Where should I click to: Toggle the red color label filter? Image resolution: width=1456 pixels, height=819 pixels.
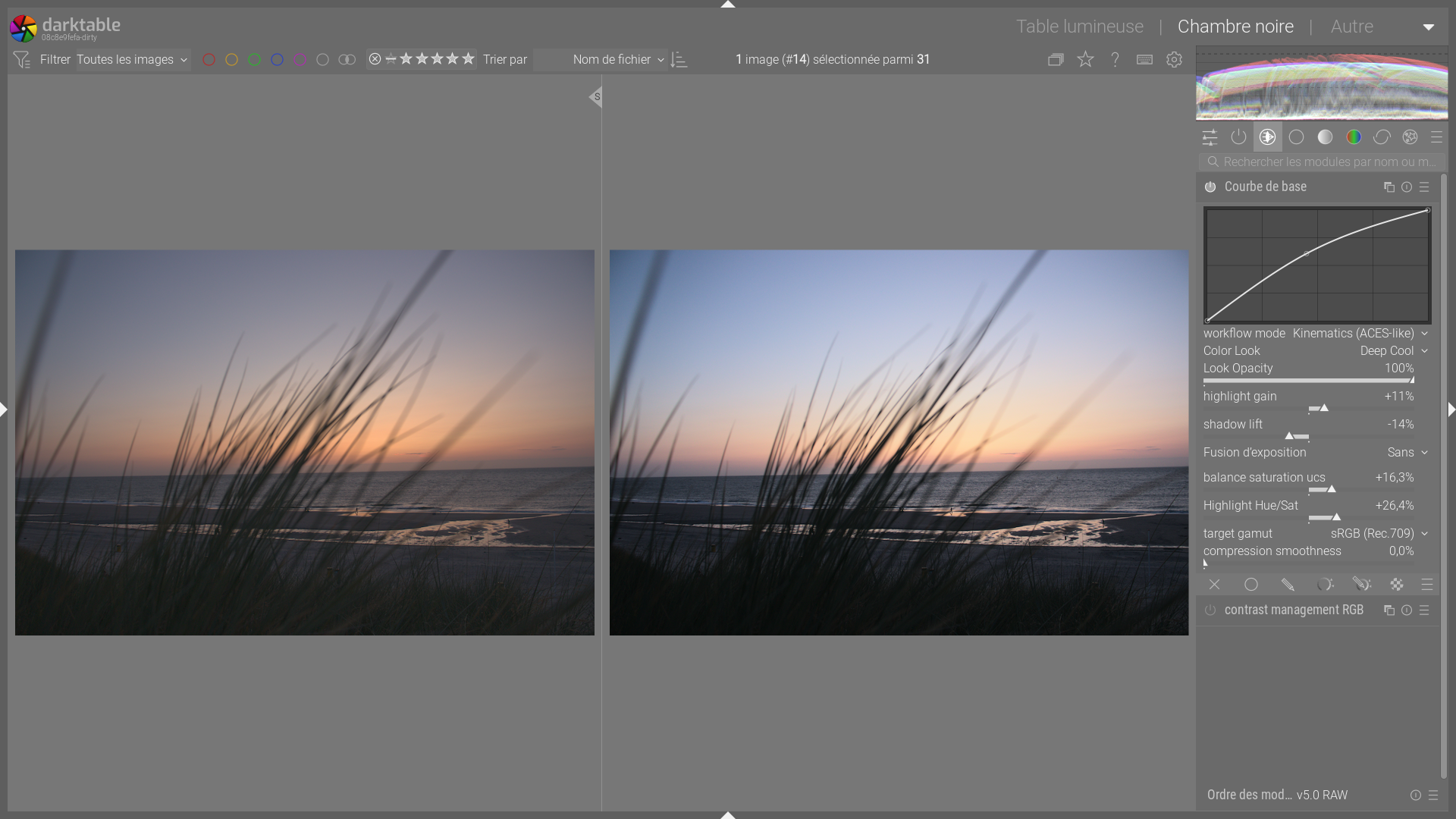click(209, 59)
